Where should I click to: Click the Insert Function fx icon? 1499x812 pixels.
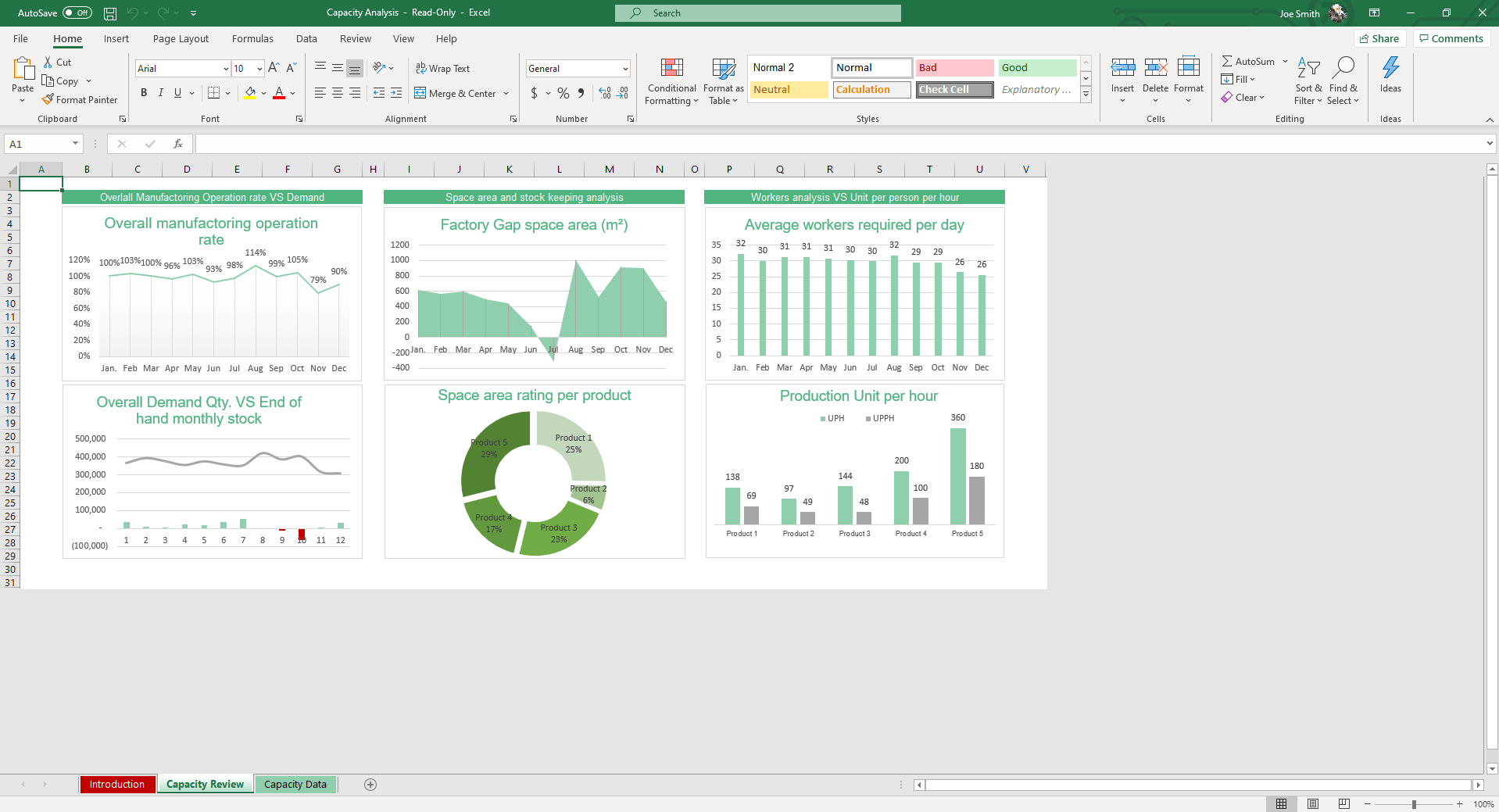(x=178, y=144)
